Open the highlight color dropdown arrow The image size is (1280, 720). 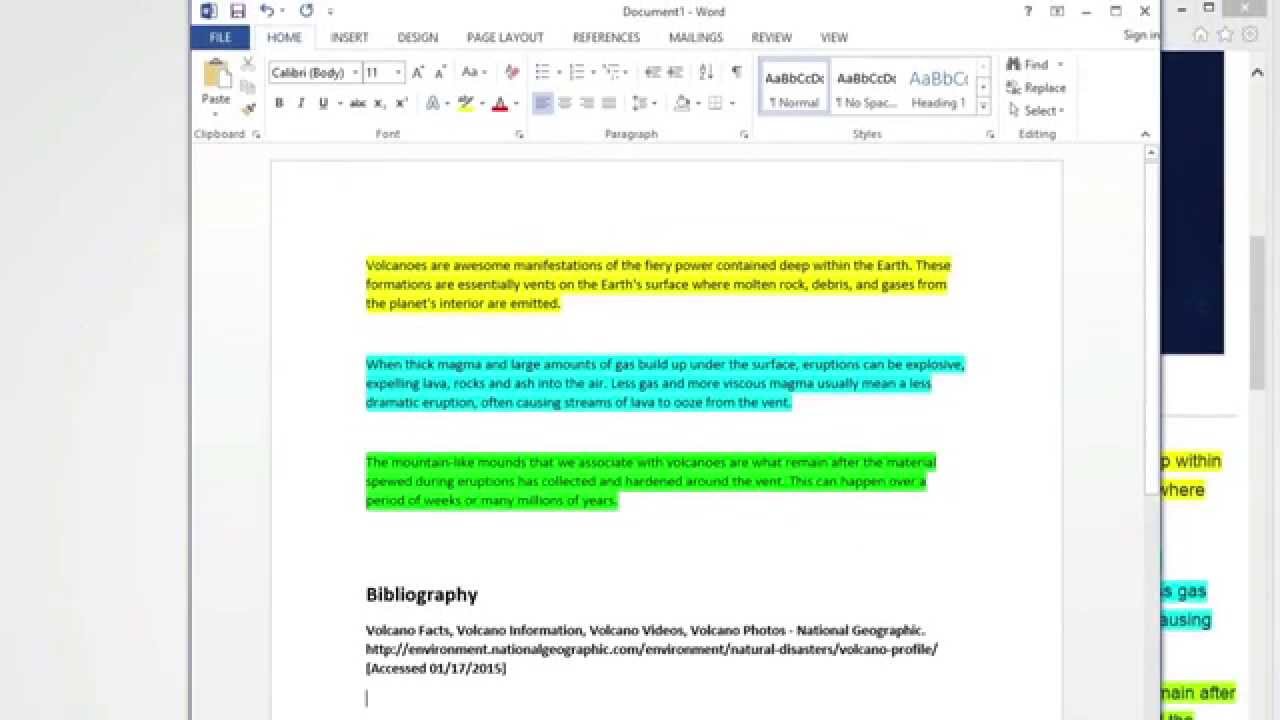coord(481,103)
